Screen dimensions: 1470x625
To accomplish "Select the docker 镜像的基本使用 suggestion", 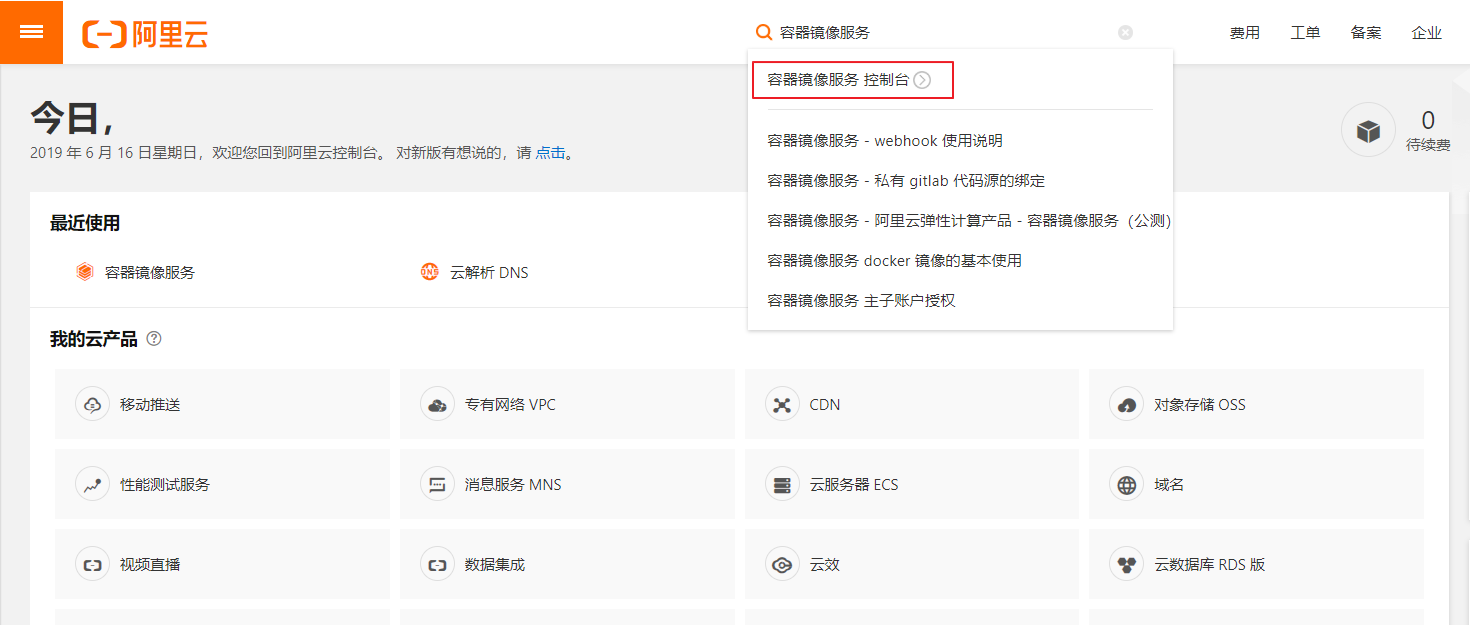I will [x=893, y=261].
